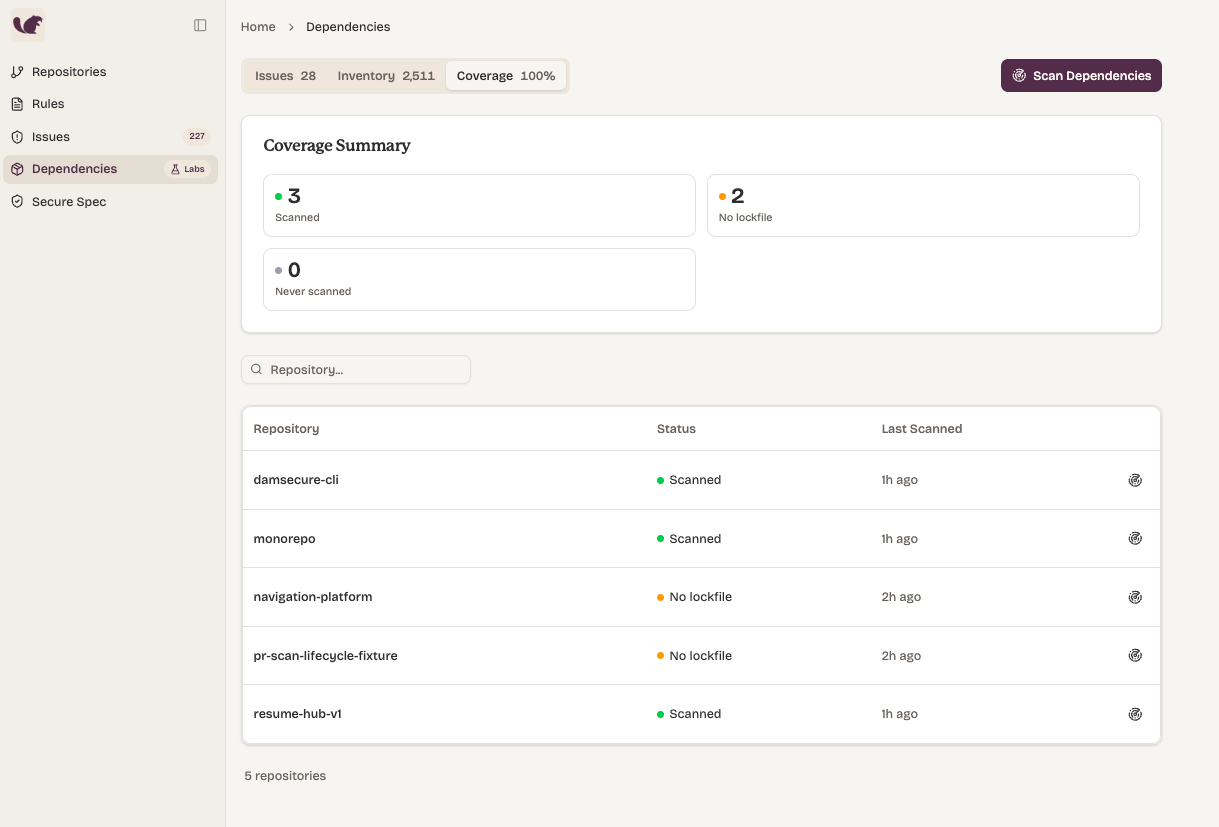Screen dimensions: 1219x827
Task: Click the Last Scanned column header
Action: pyautogui.click(x=922, y=429)
